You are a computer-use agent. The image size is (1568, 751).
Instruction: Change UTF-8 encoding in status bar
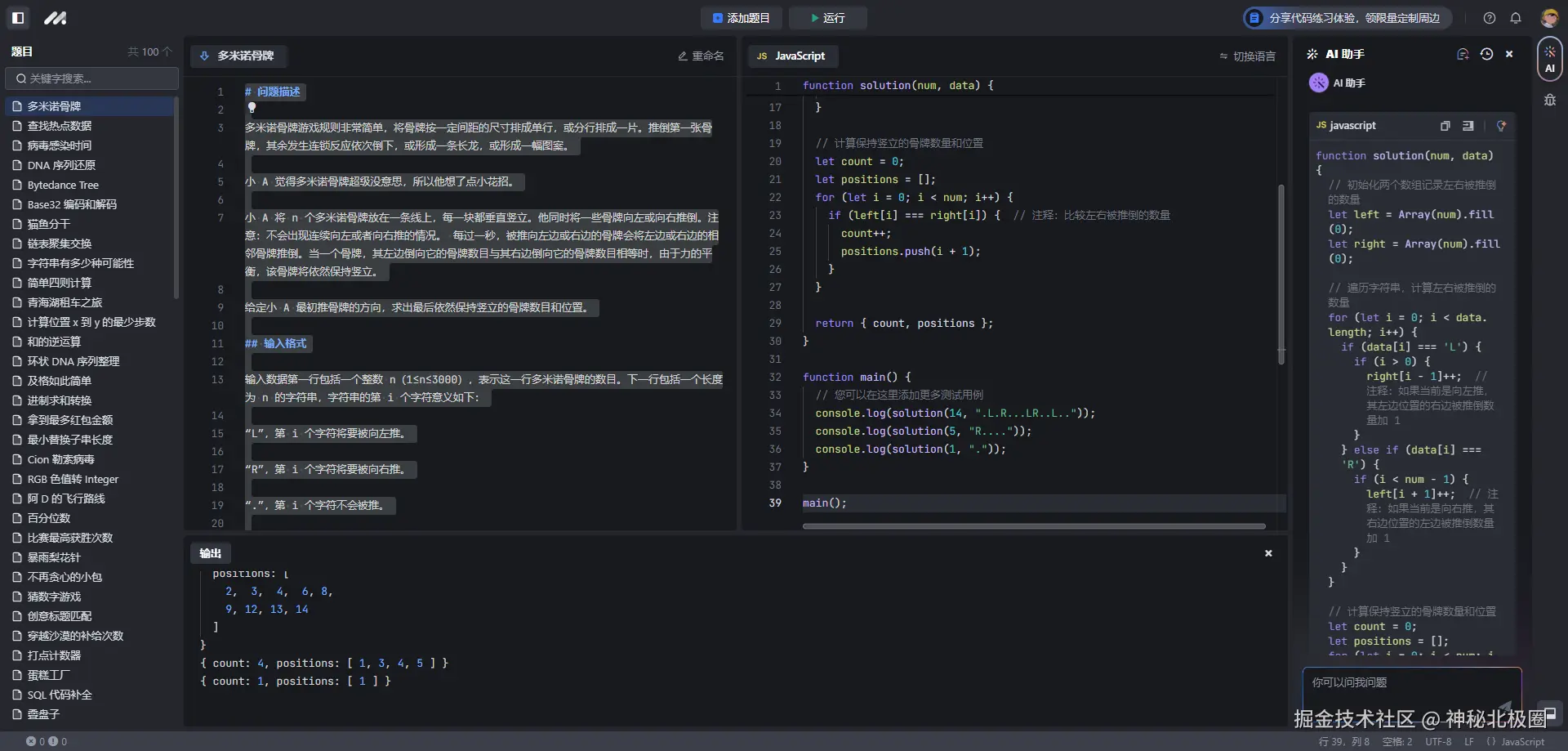click(x=1438, y=742)
